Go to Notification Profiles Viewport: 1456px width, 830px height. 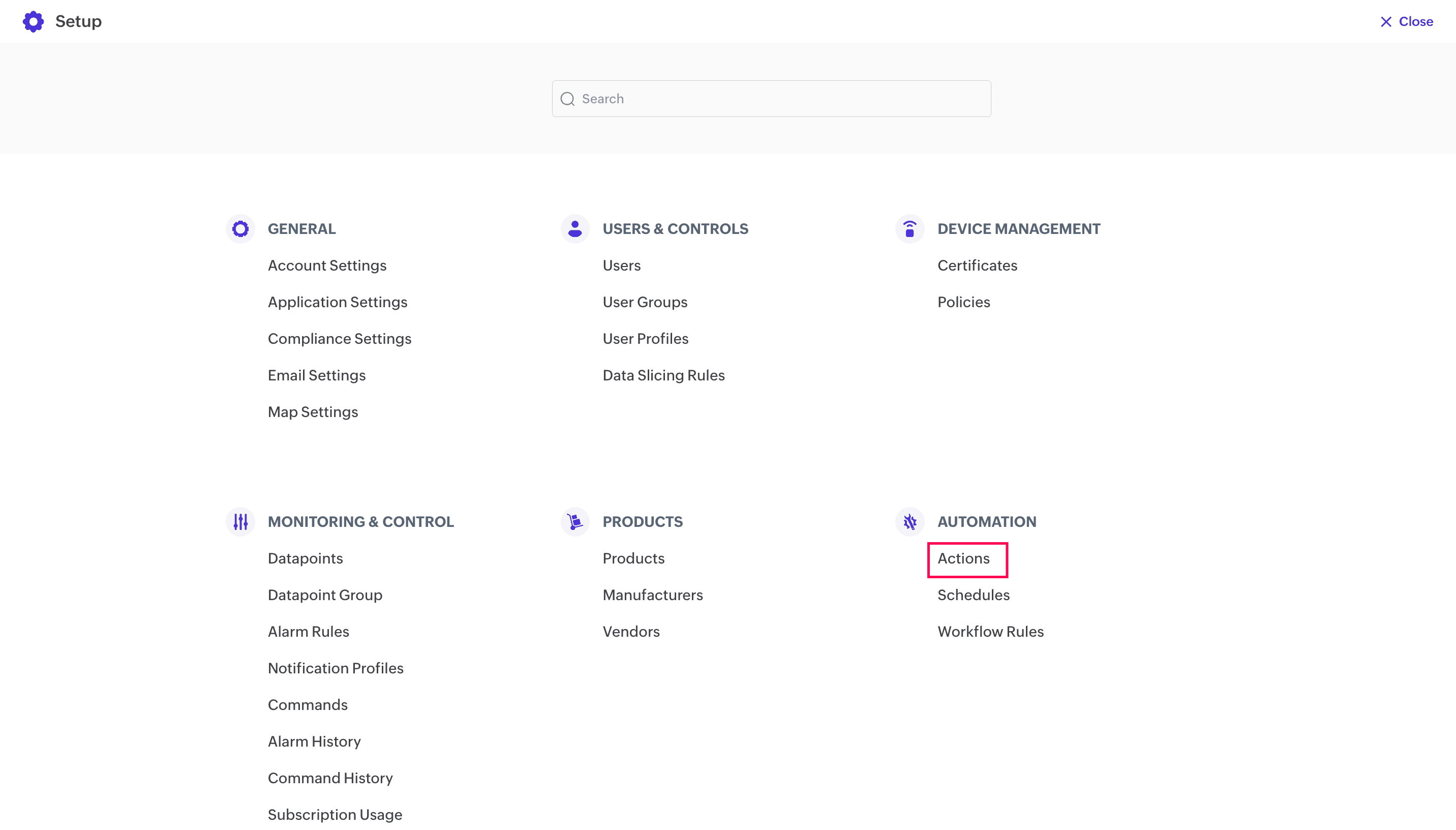pyautogui.click(x=336, y=668)
